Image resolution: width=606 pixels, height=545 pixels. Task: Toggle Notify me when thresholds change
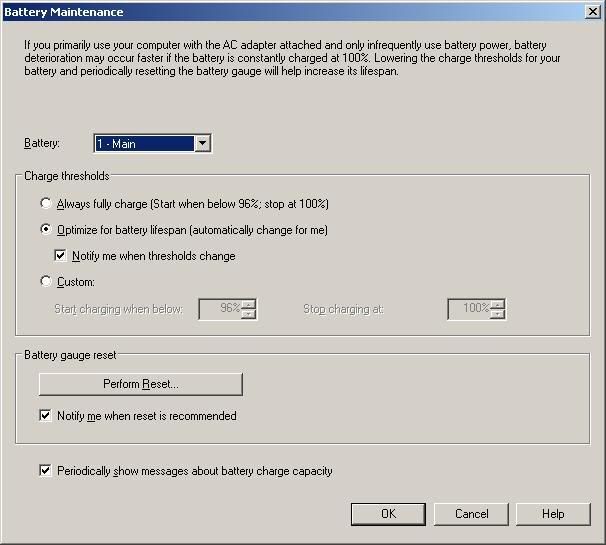tap(61, 256)
